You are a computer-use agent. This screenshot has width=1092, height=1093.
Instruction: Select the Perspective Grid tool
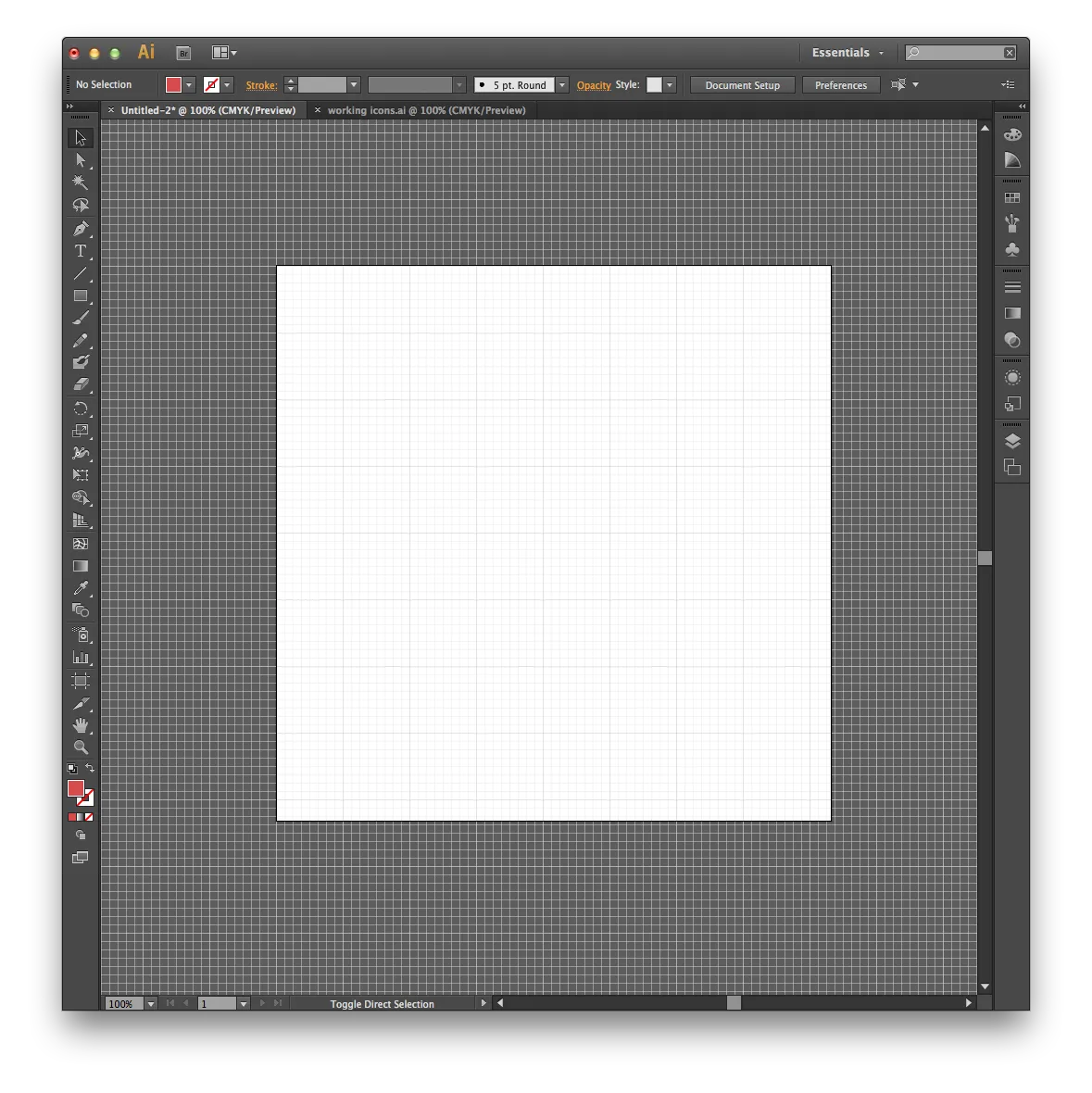click(81, 520)
